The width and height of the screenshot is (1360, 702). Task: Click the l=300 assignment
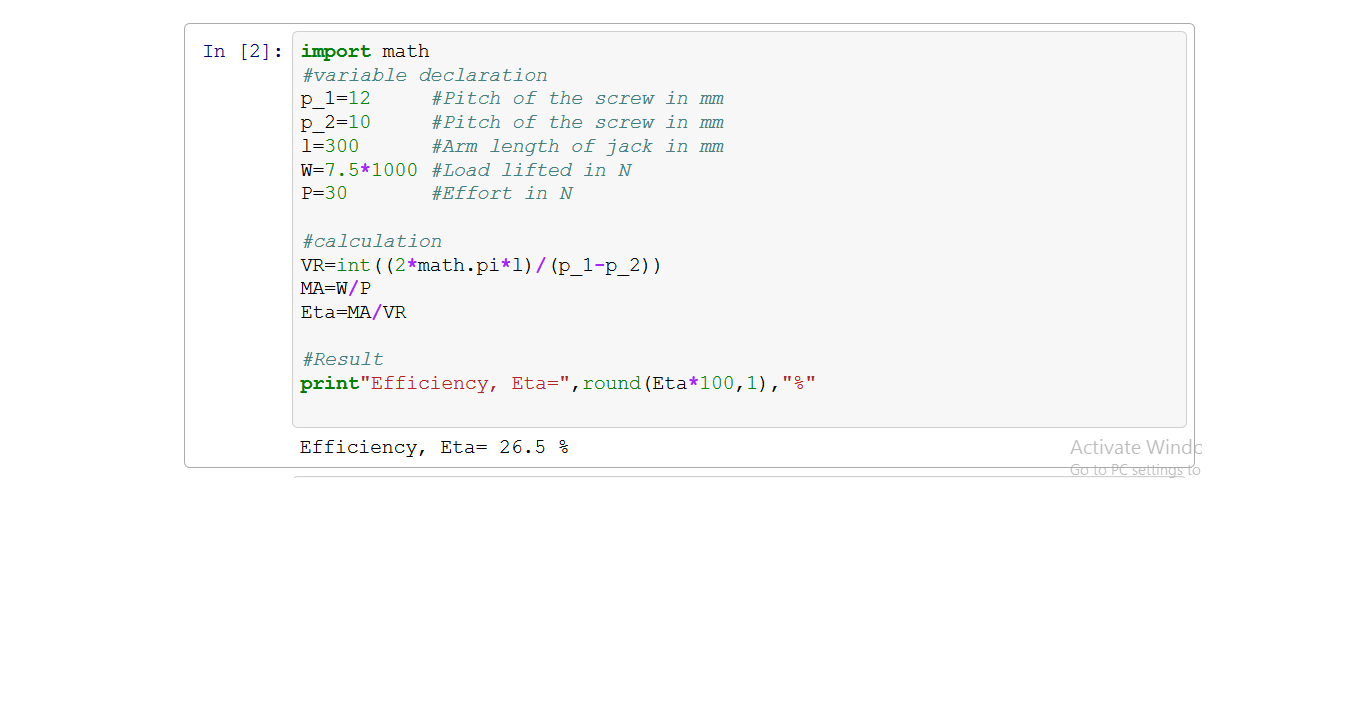click(329, 147)
